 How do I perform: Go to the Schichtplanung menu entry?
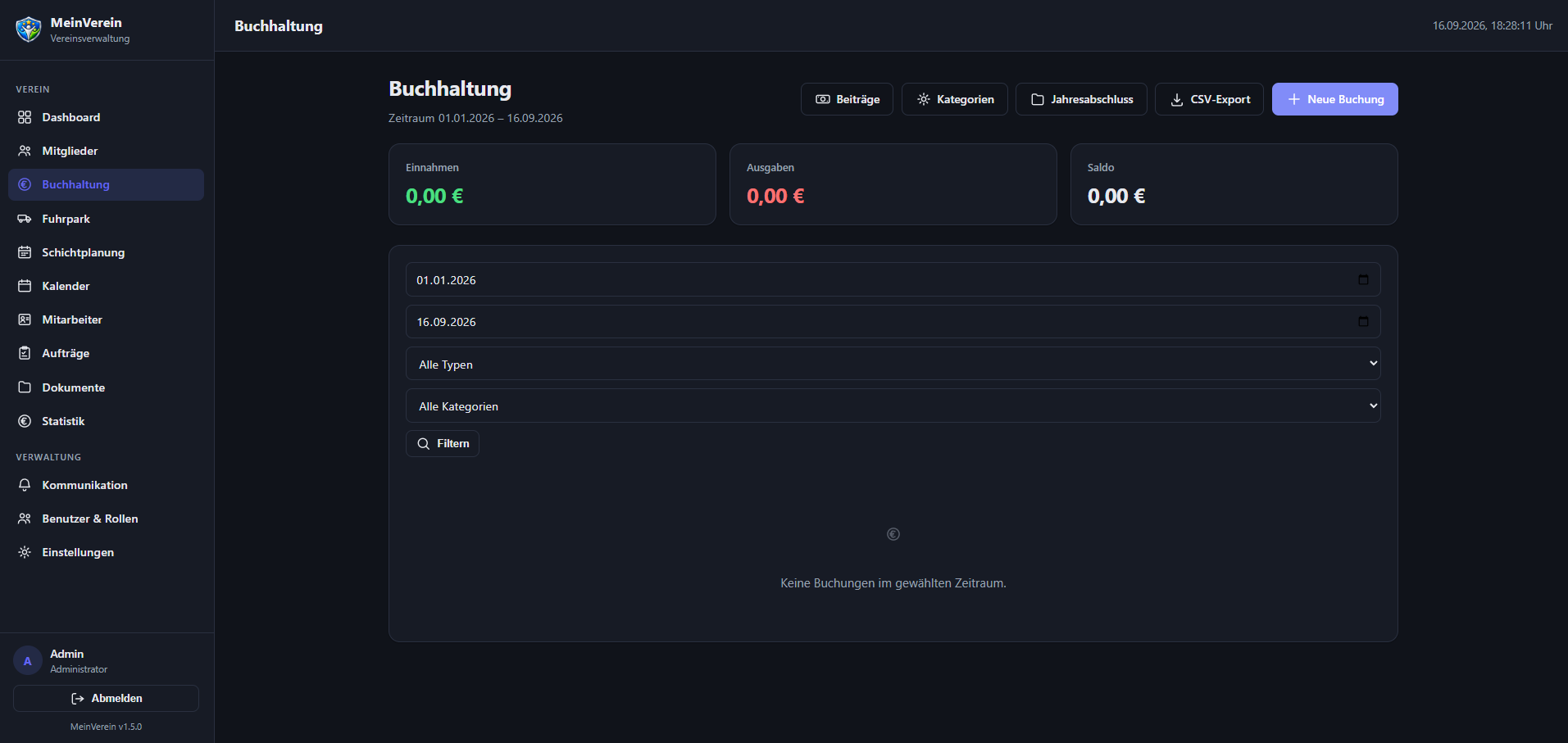[x=106, y=252]
